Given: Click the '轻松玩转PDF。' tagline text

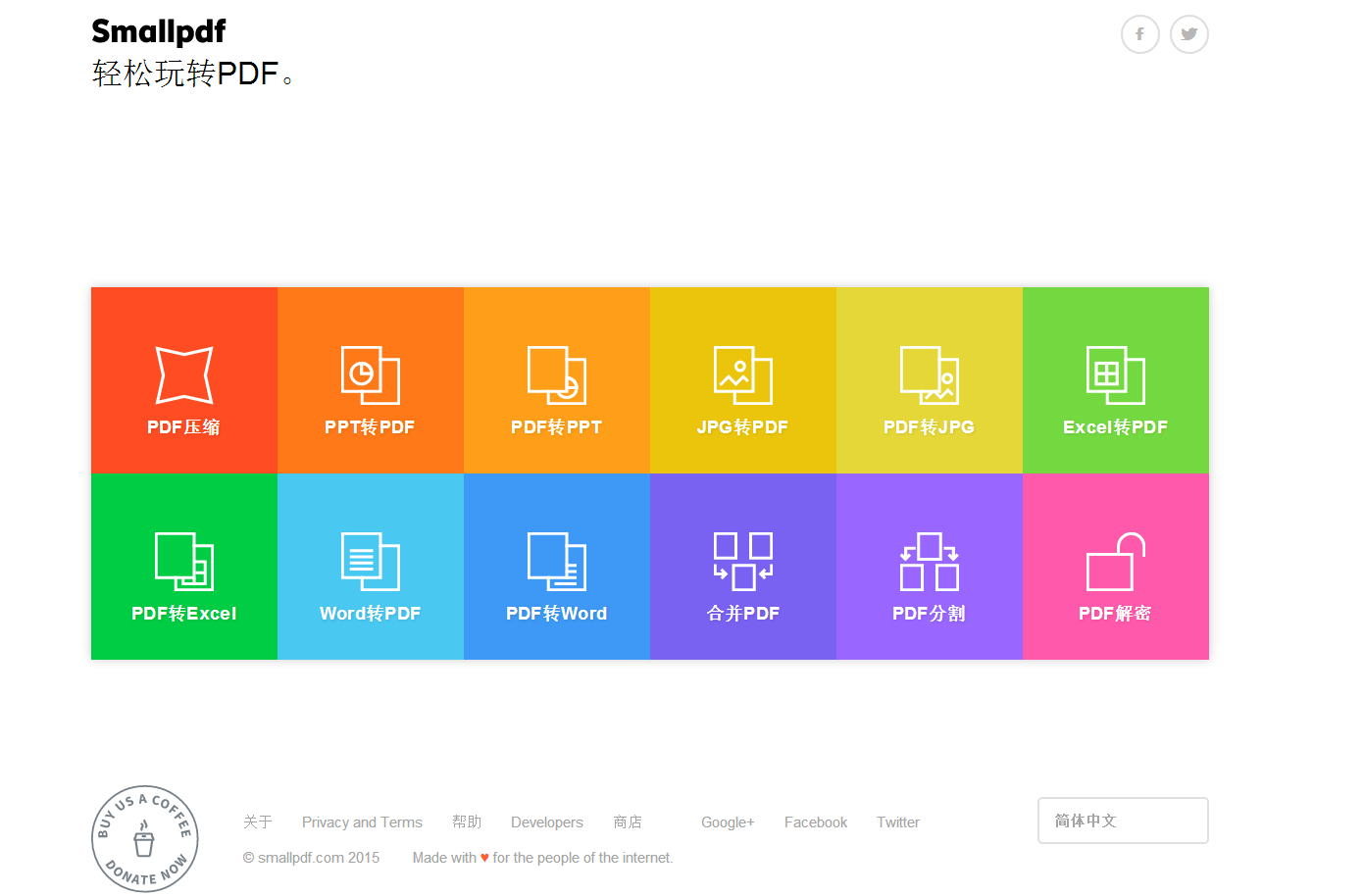Looking at the screenshot, I should coord(193,74).
